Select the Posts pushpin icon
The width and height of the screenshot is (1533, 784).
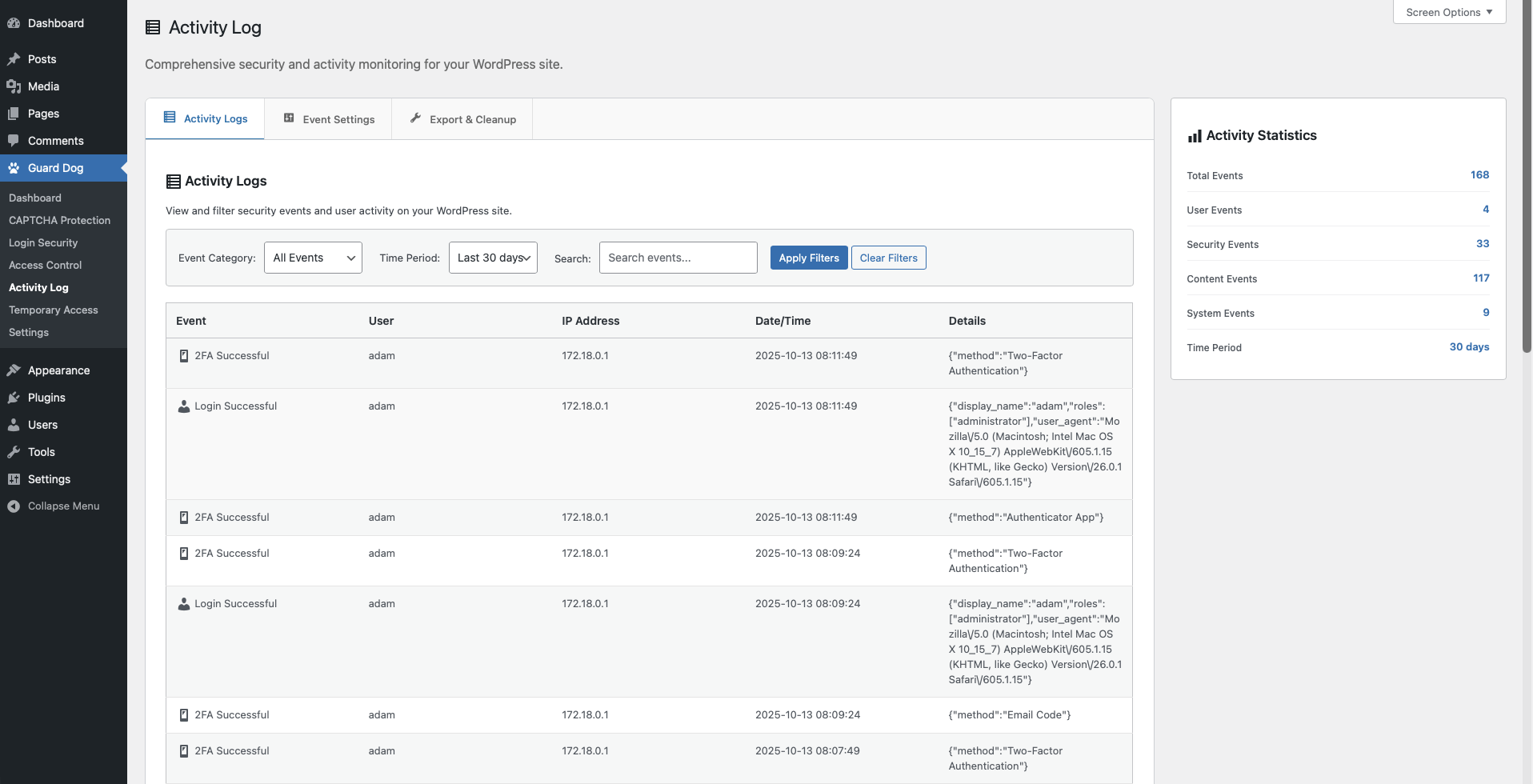pos(13,59)
